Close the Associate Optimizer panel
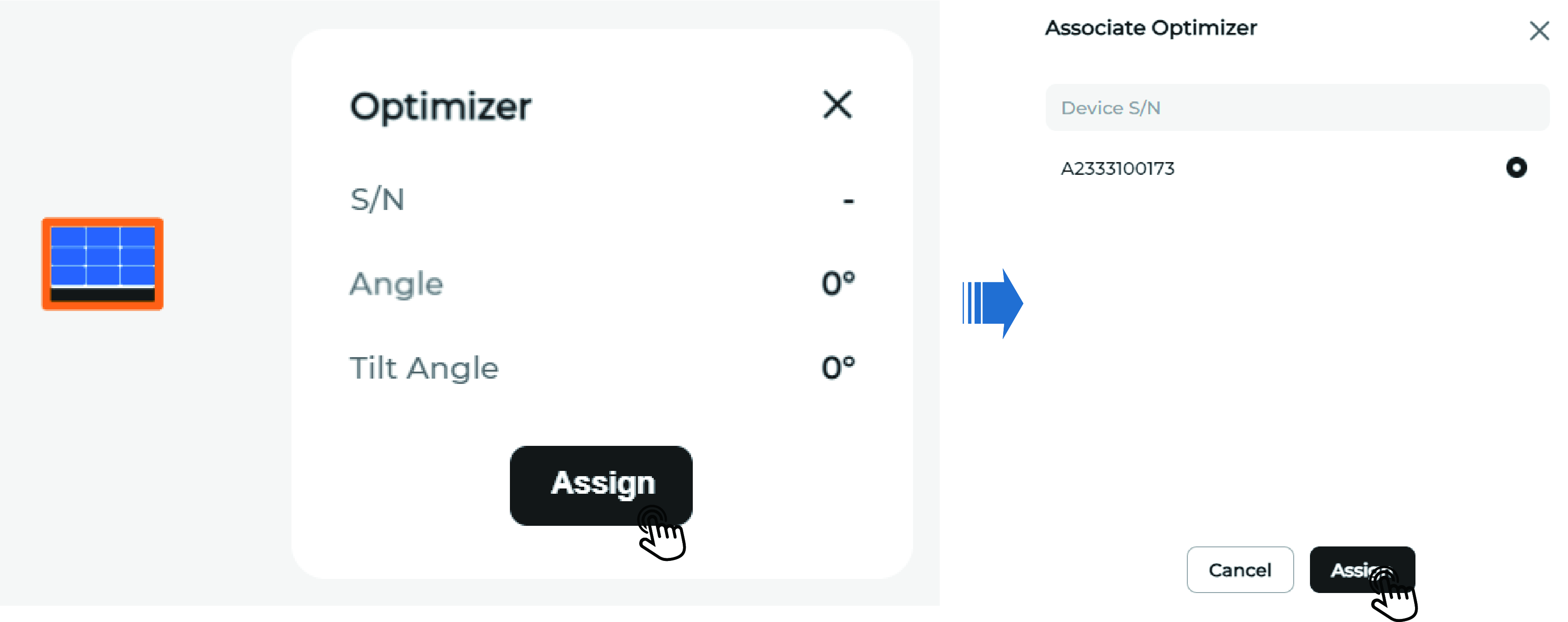 [1539, 30]
